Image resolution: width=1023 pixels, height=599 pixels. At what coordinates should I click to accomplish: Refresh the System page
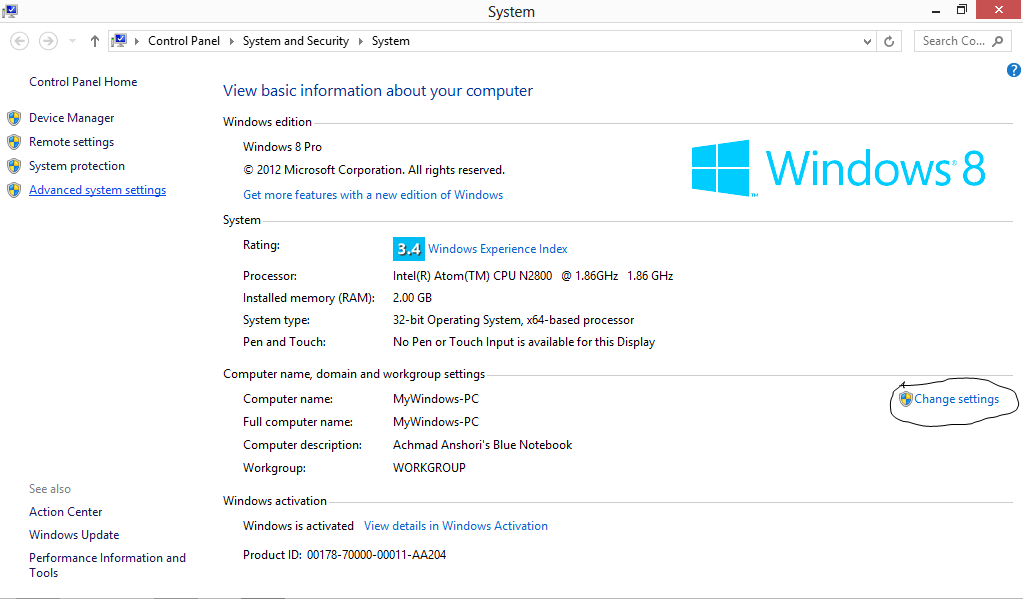[889, 41]
